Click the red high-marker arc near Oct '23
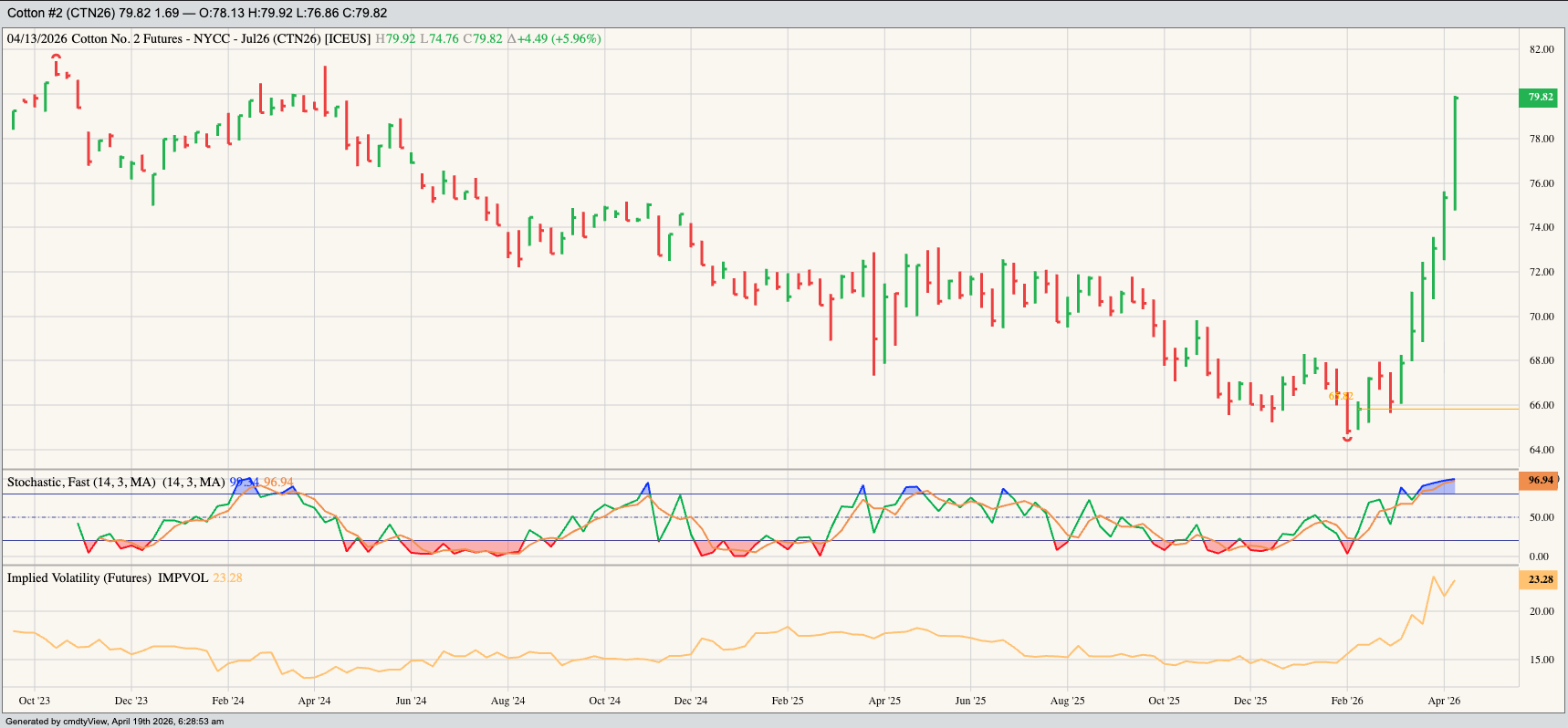The height and width of the screenshot is (728, 1568). [56, 57]
